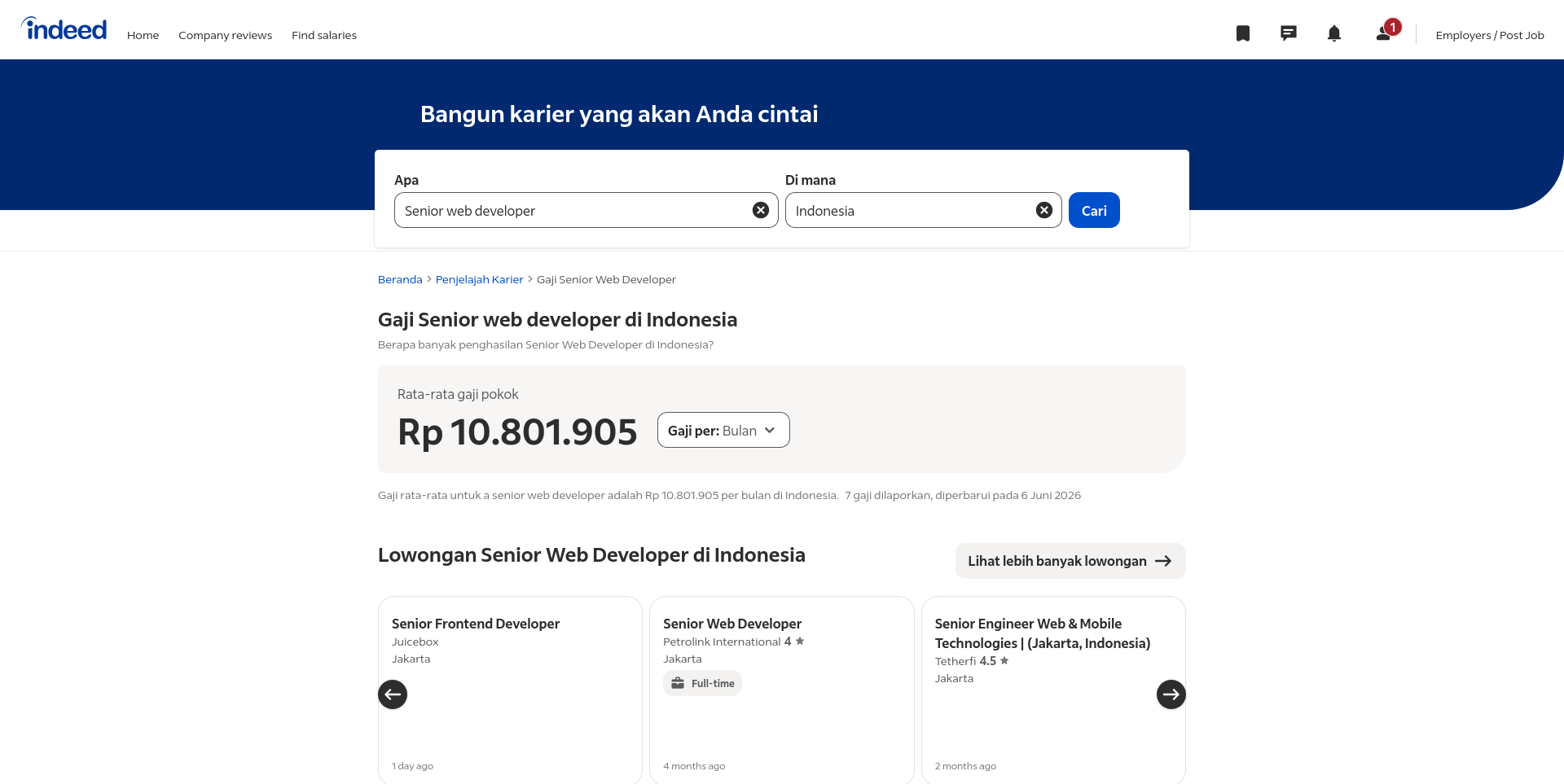
Task: Click Gaji Senior Web Developer breadcrumb text
Action: coord(606,279)
